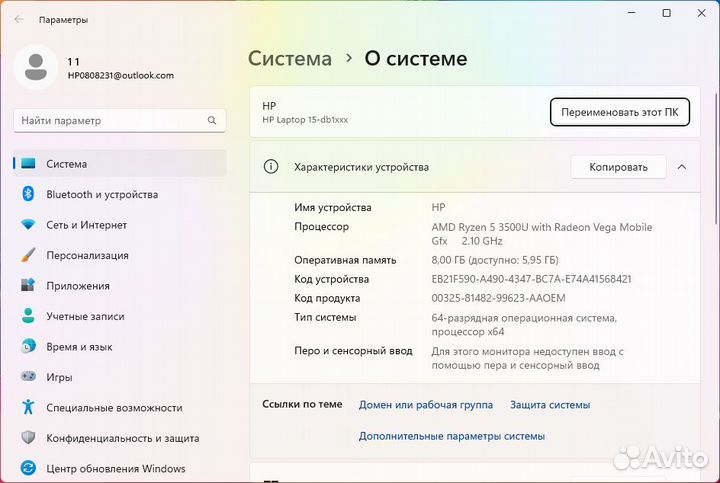Open the Приложения section
720x483 pixels.
[120, 286]
